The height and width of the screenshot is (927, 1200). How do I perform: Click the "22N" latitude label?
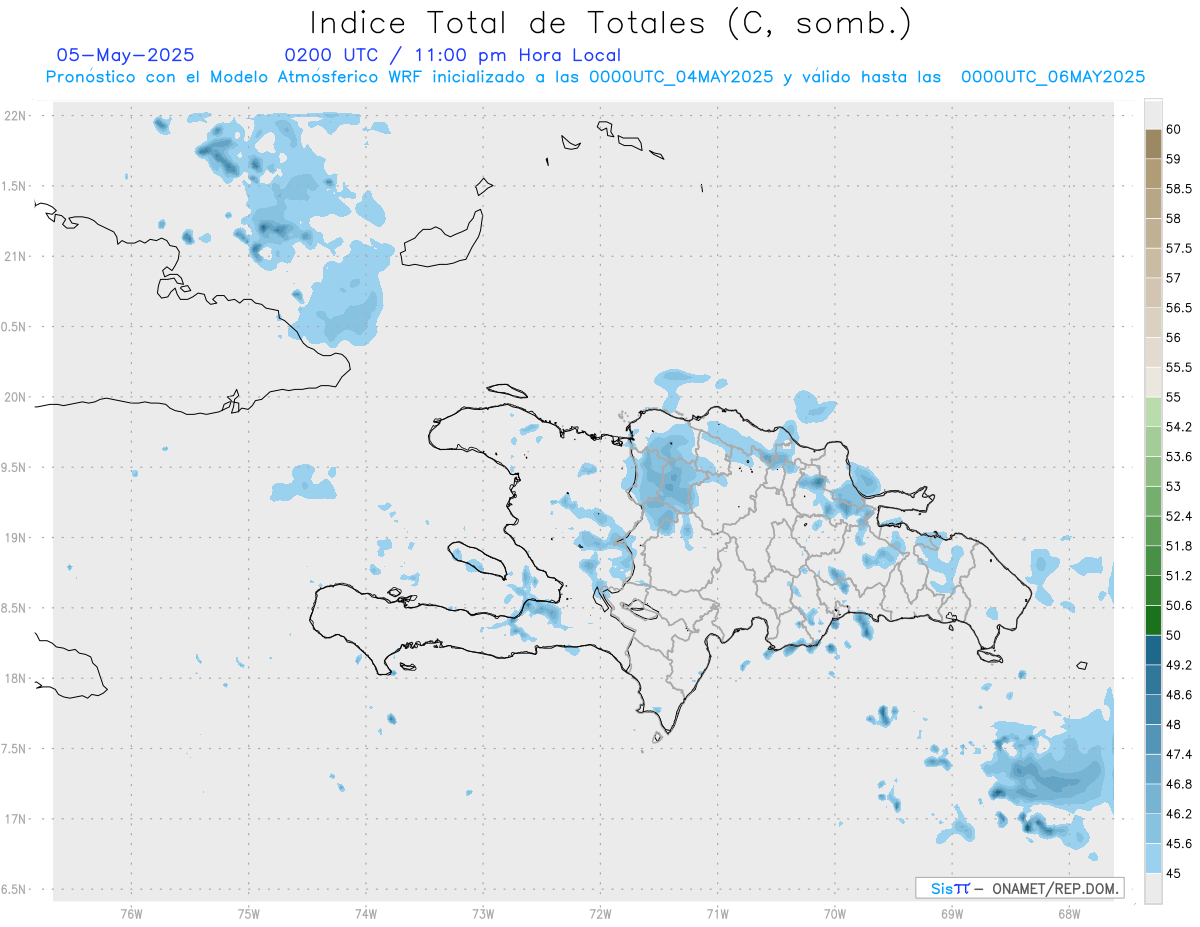click(15, 116)
